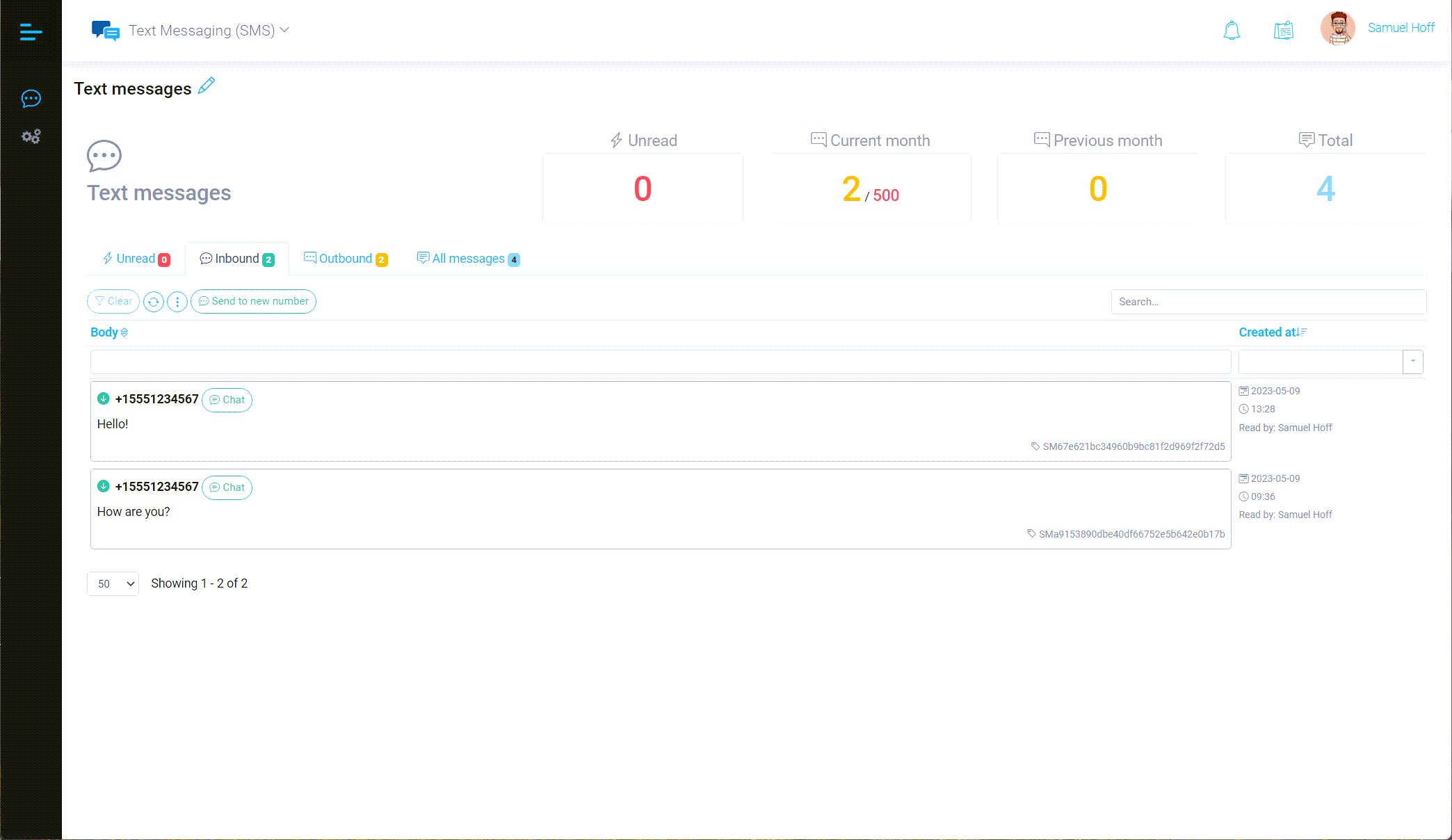Image resolution: width=1452 pixels, height=840 pixels.
Task: Open the news board icon in header
Action: [1283, 31]
